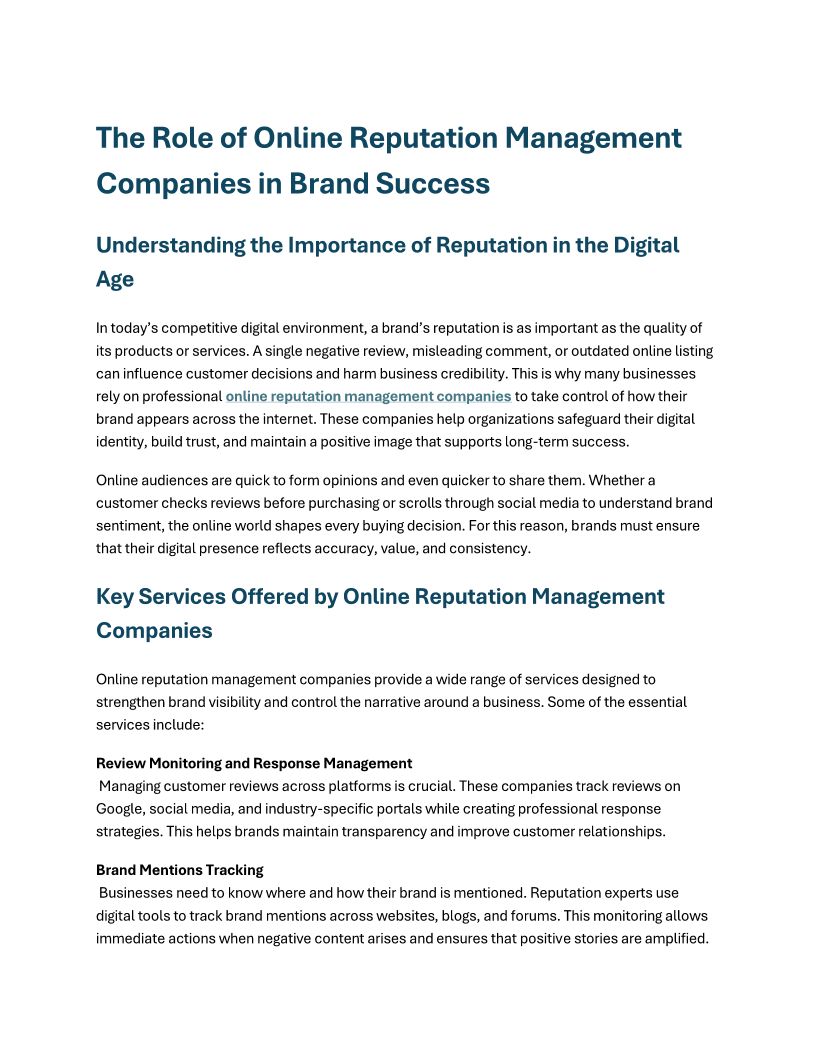Click the word 'Age' in the heading
The height and width of the screenshot is (1056, 816).
tap(115, 280)
